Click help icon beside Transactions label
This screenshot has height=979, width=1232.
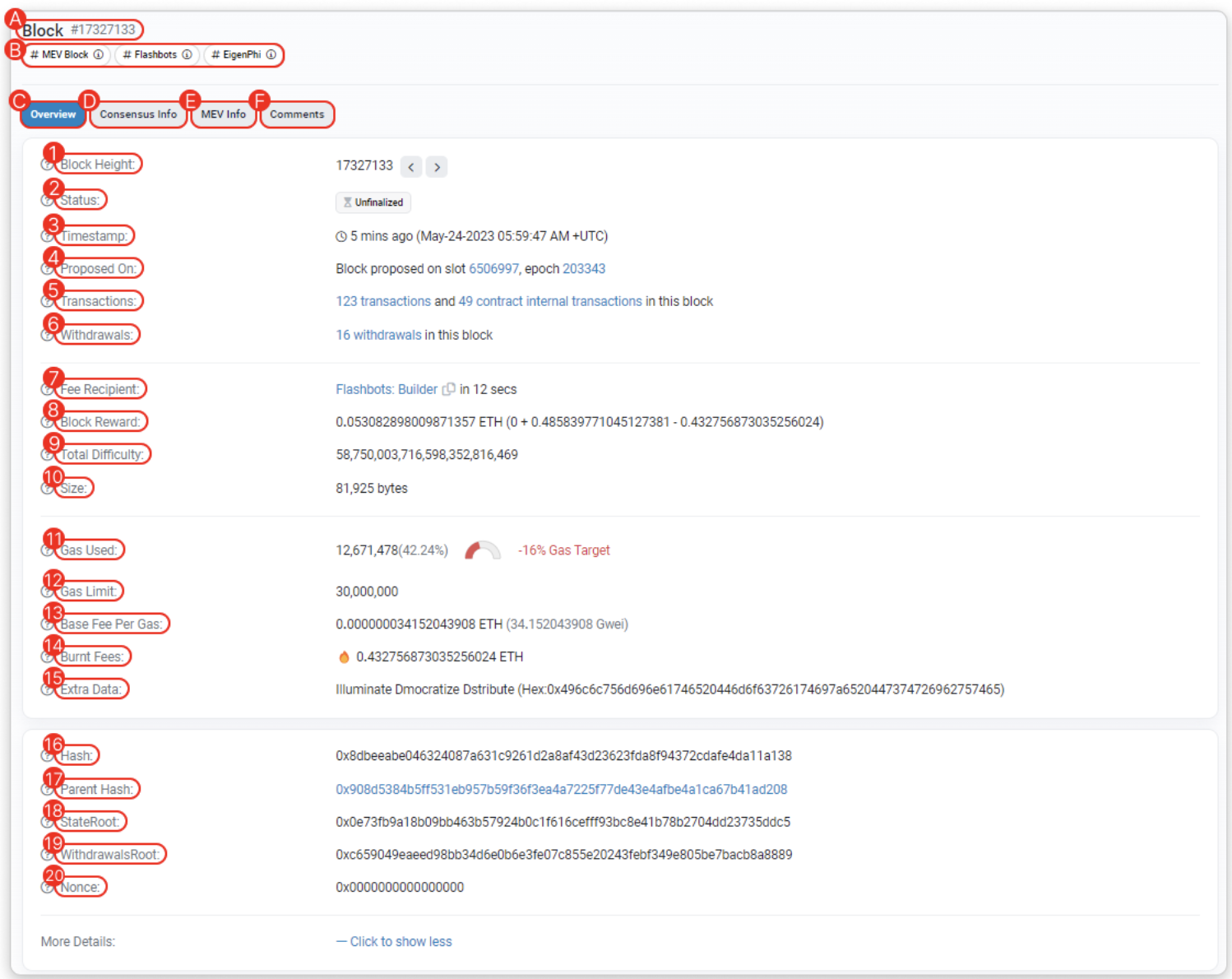[47, 302]
